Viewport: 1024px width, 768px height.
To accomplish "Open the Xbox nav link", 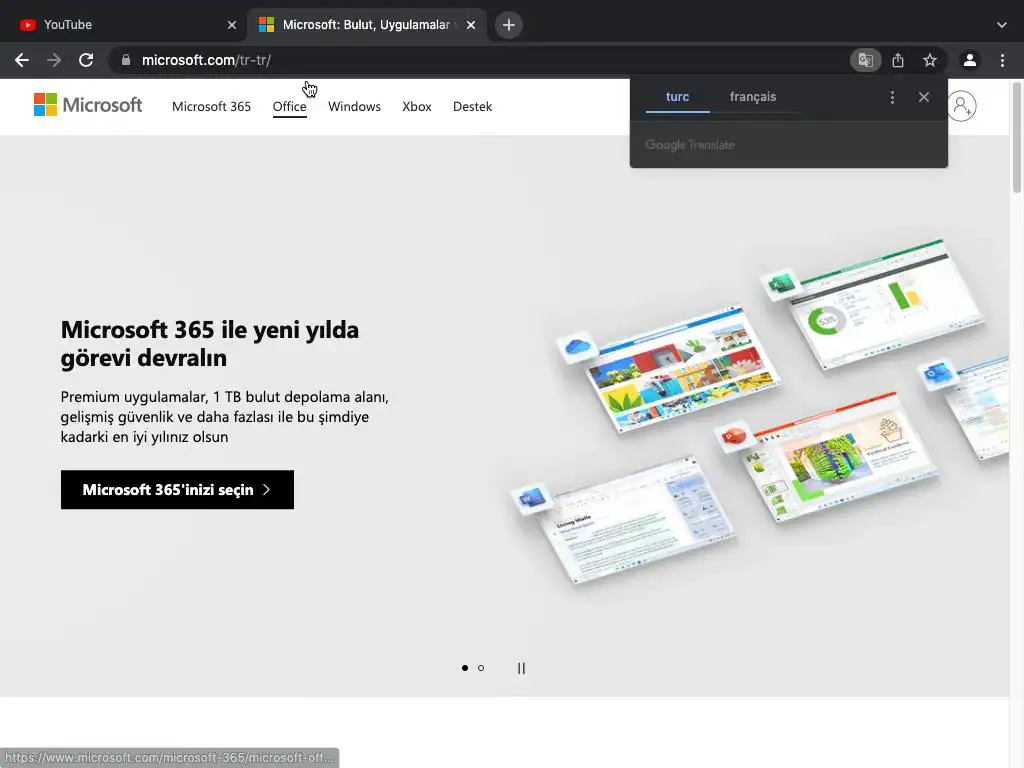I will (417, 106).
